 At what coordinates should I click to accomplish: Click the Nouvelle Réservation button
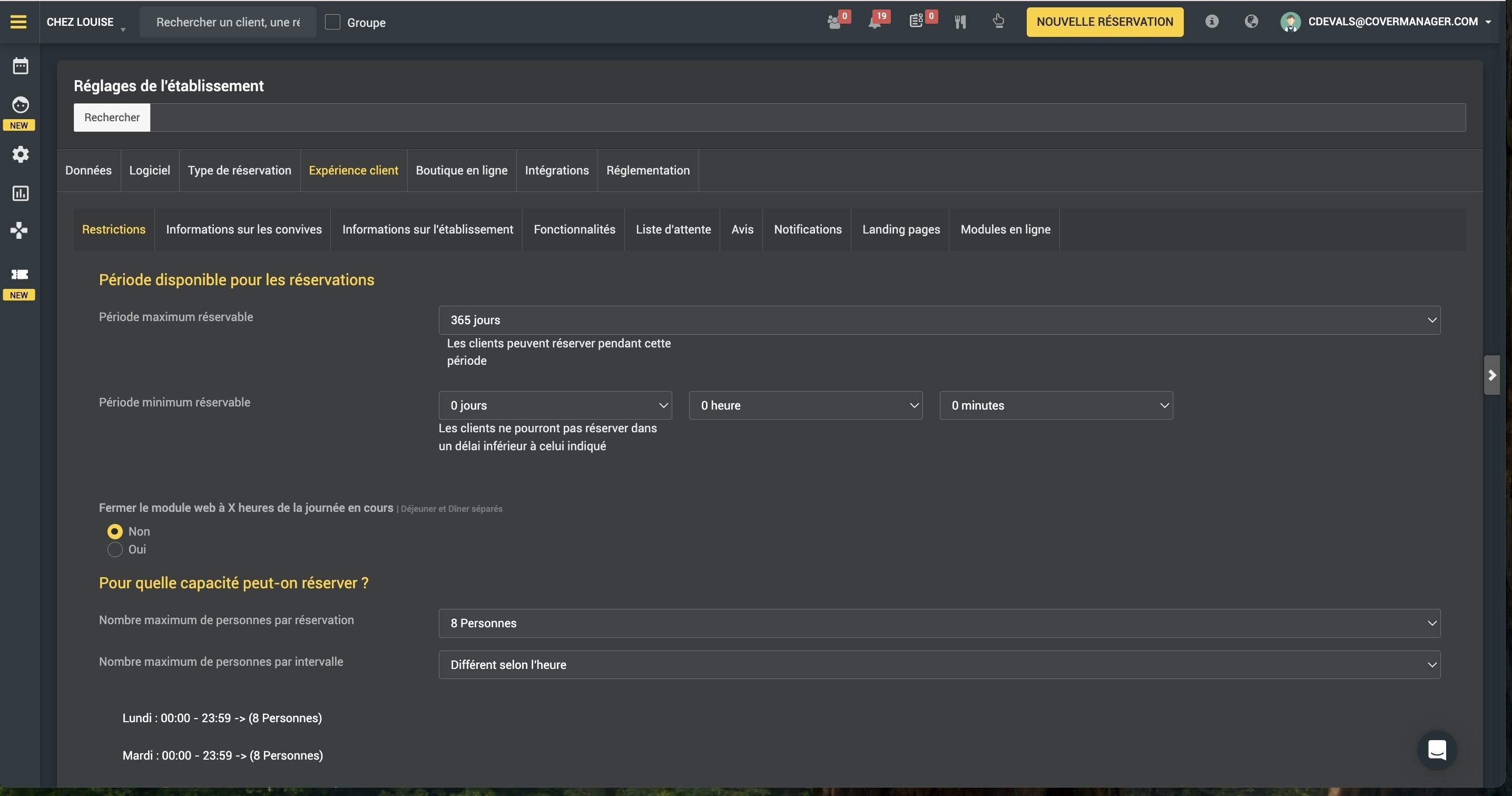[x=1105, y=22]
